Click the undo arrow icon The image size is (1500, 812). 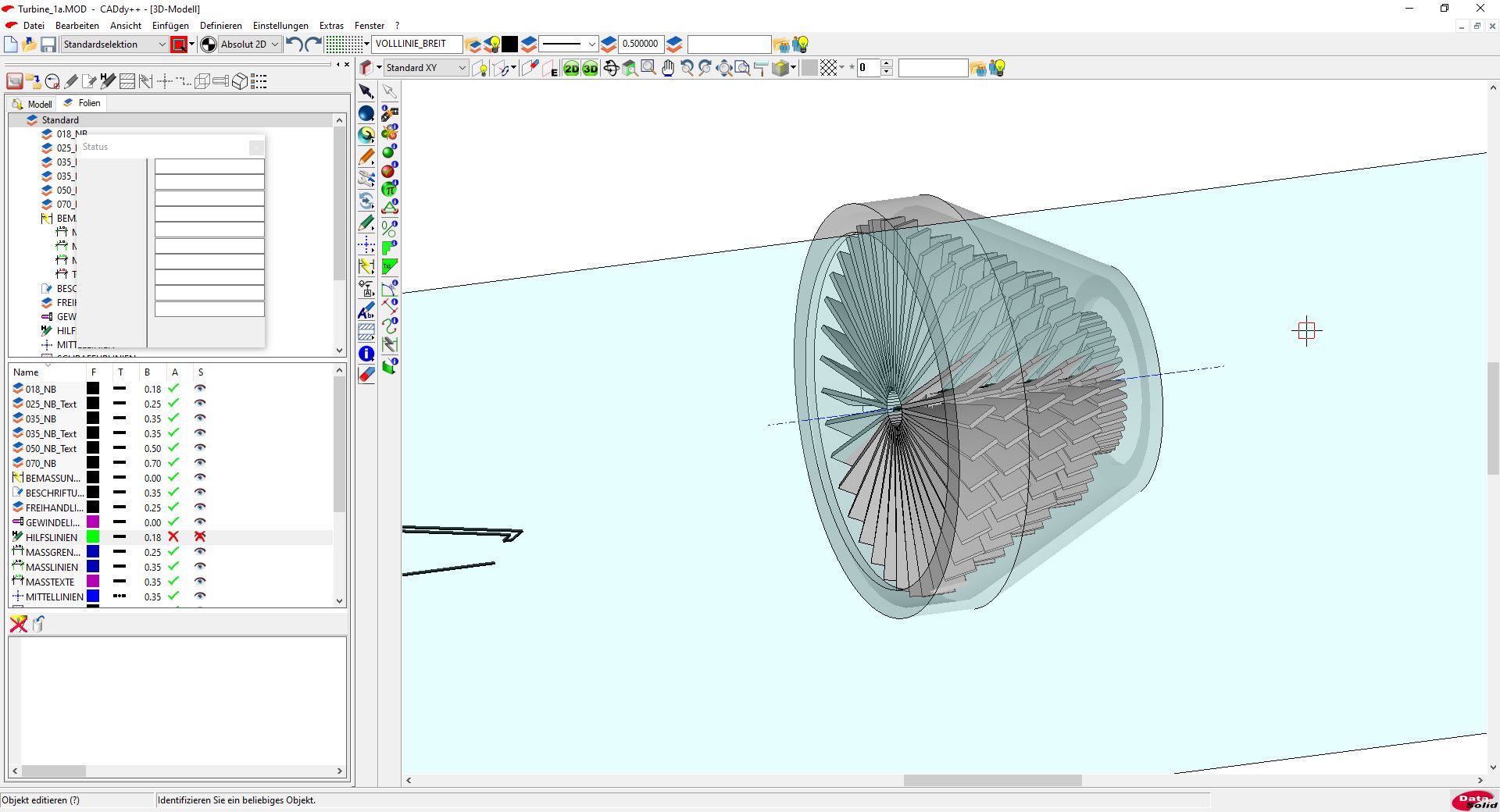click(294, 45)
